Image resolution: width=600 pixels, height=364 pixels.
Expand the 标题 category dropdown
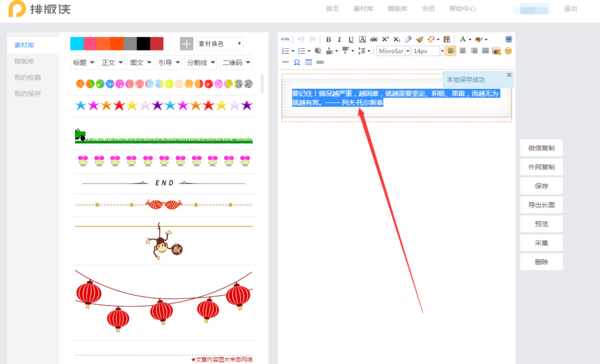coord(83,62)
